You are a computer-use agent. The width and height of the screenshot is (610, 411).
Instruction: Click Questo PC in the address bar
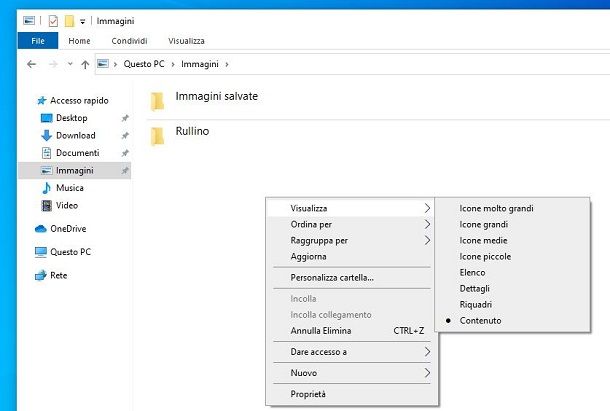click(x=144, y=64)
